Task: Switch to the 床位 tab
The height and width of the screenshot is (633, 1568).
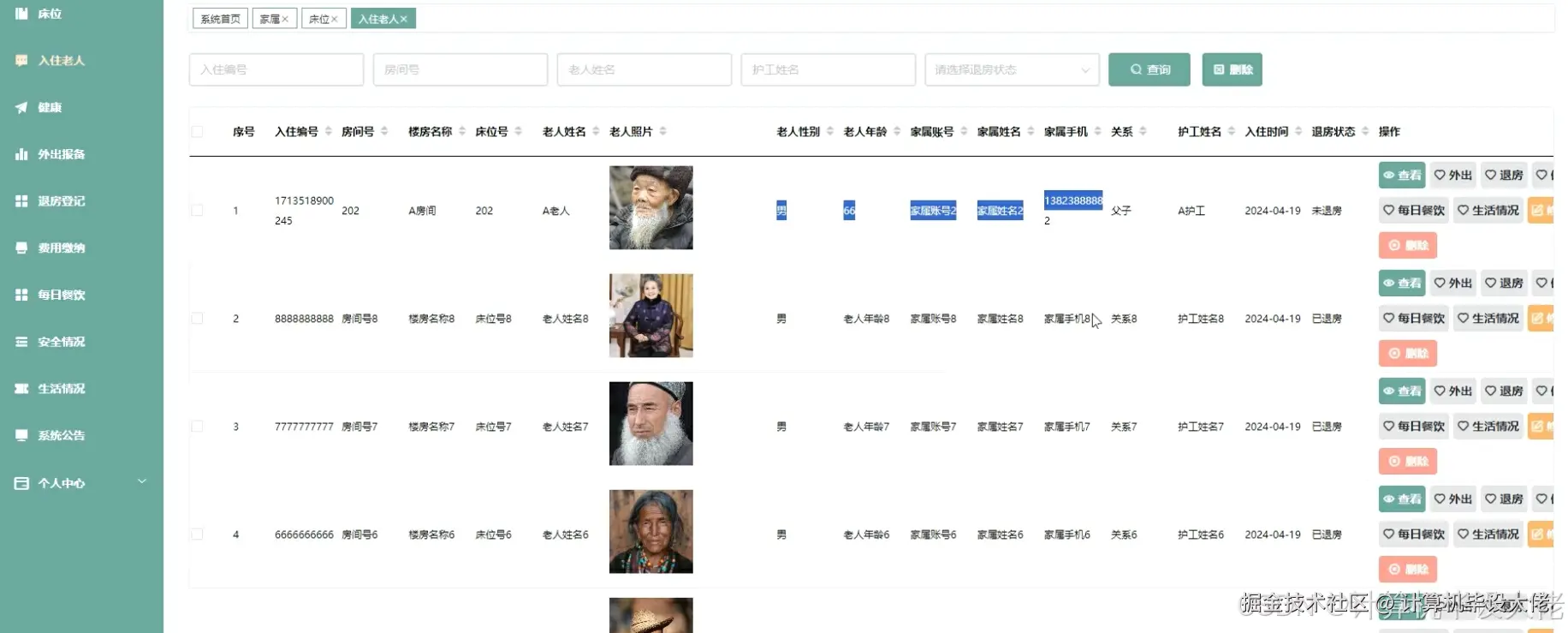Action: click(x=318, y=19)
